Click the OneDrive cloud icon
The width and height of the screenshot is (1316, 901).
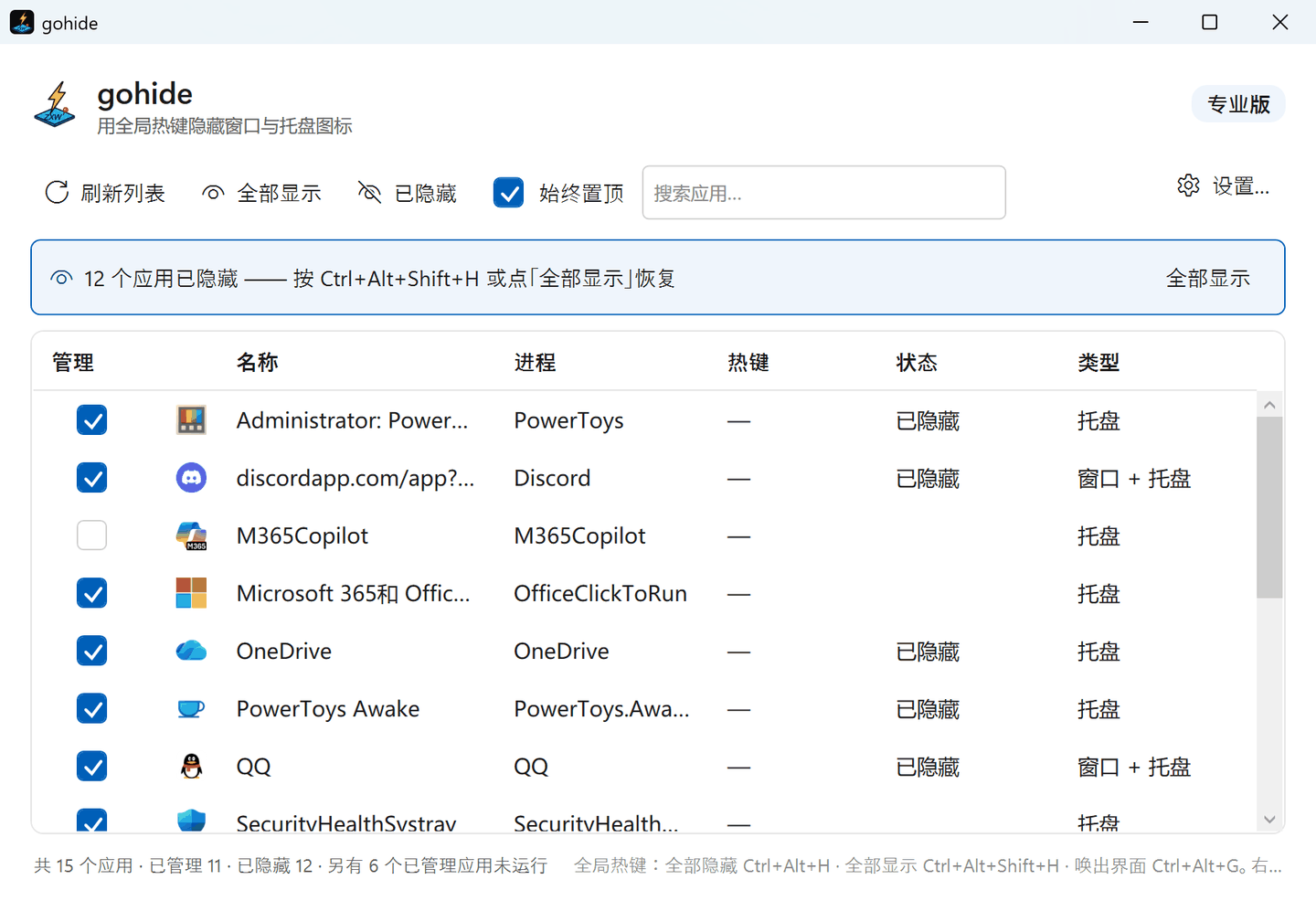tap(191, 651)
